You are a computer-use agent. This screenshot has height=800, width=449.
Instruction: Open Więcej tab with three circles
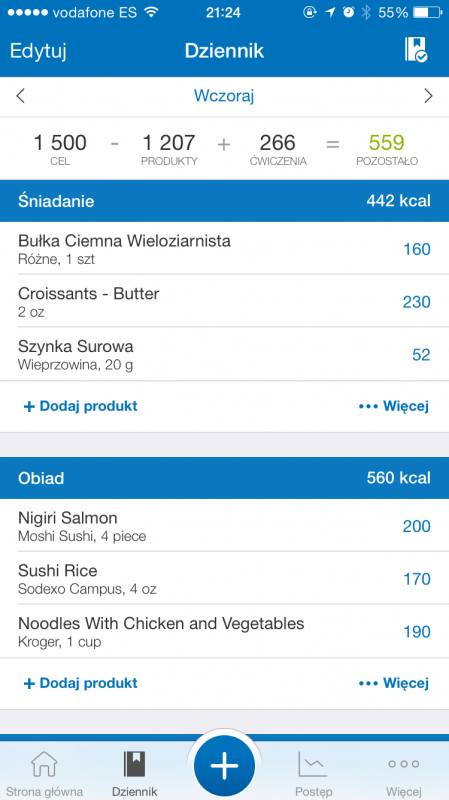[404, 764]
